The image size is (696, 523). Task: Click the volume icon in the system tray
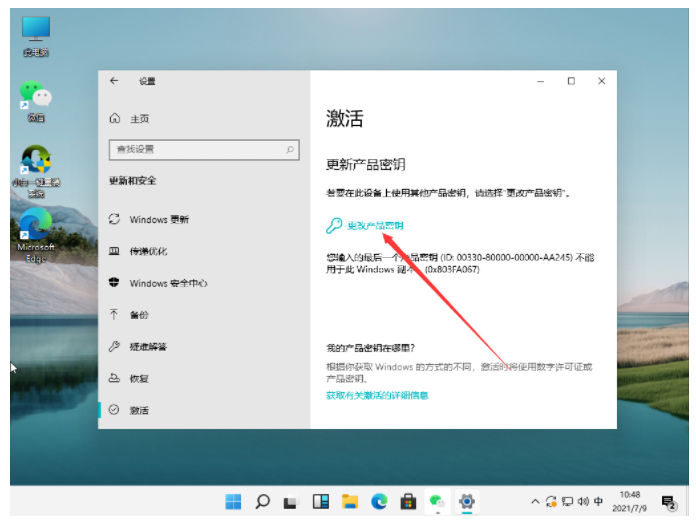582,501
